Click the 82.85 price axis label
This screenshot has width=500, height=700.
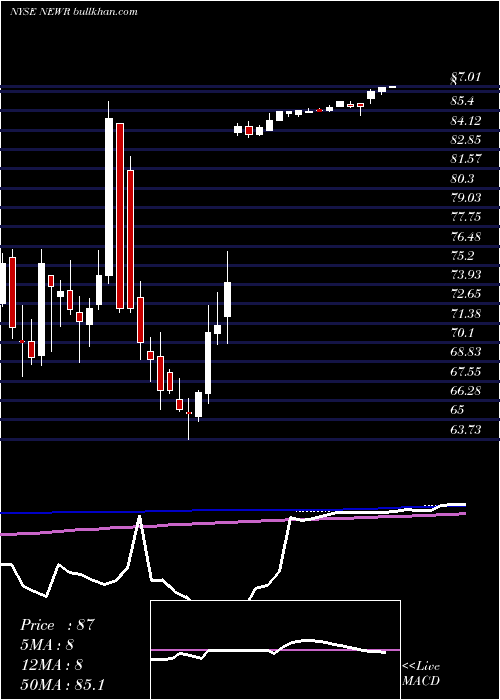466,140
